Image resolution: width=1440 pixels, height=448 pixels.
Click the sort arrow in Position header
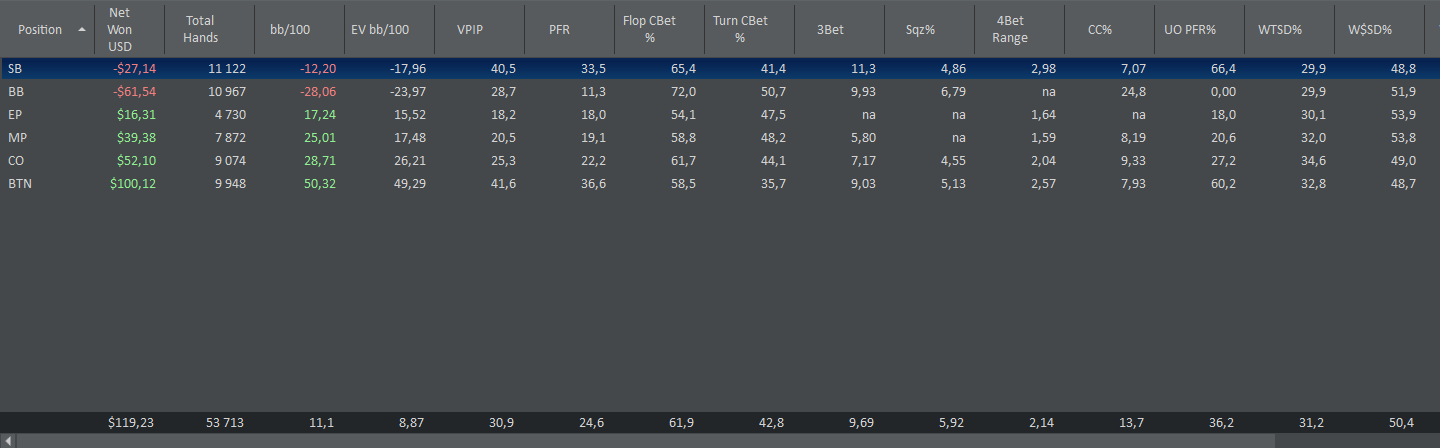click(81, 29)
